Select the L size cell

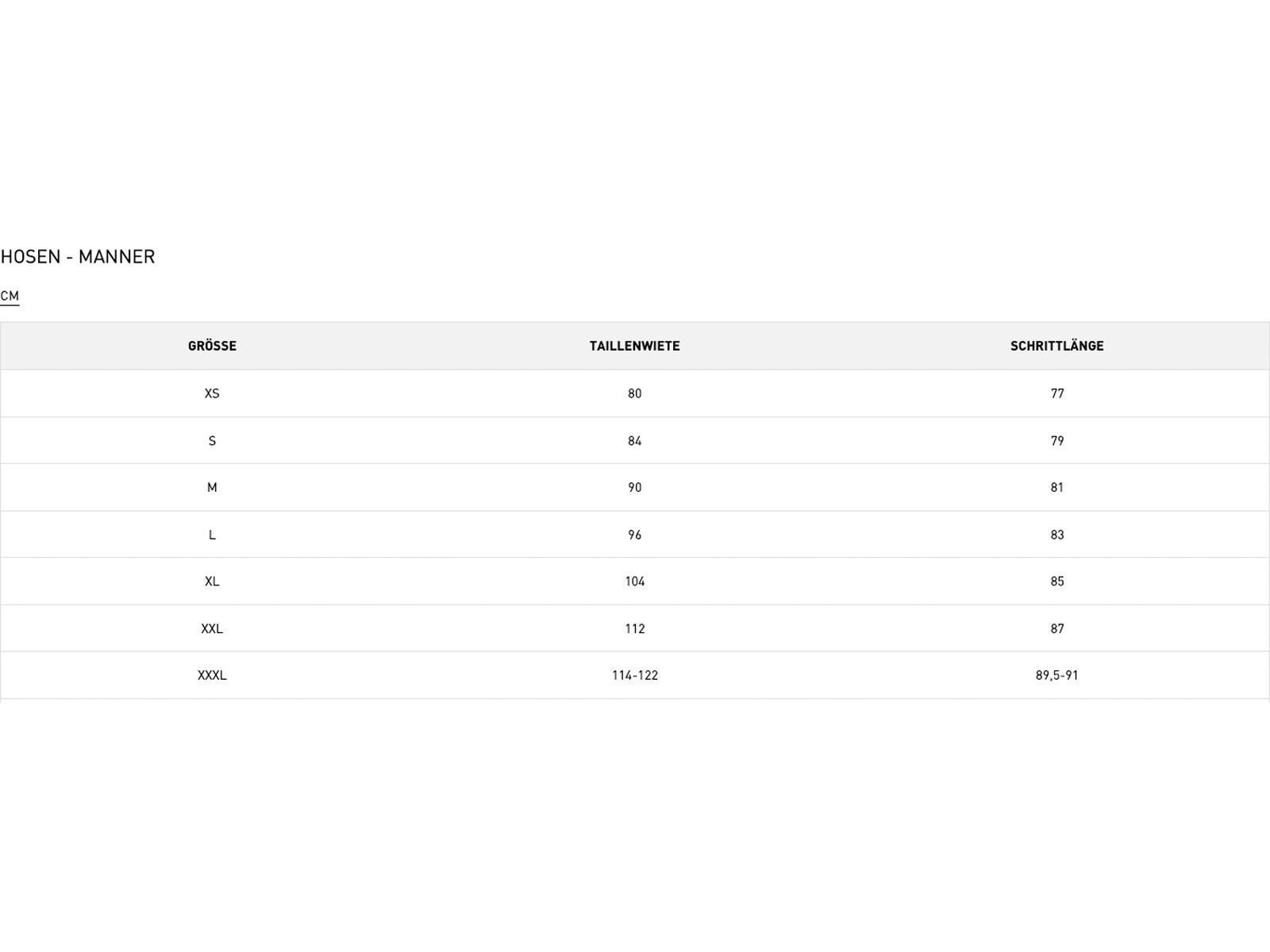pyautogui.click(x=212, y=535)
